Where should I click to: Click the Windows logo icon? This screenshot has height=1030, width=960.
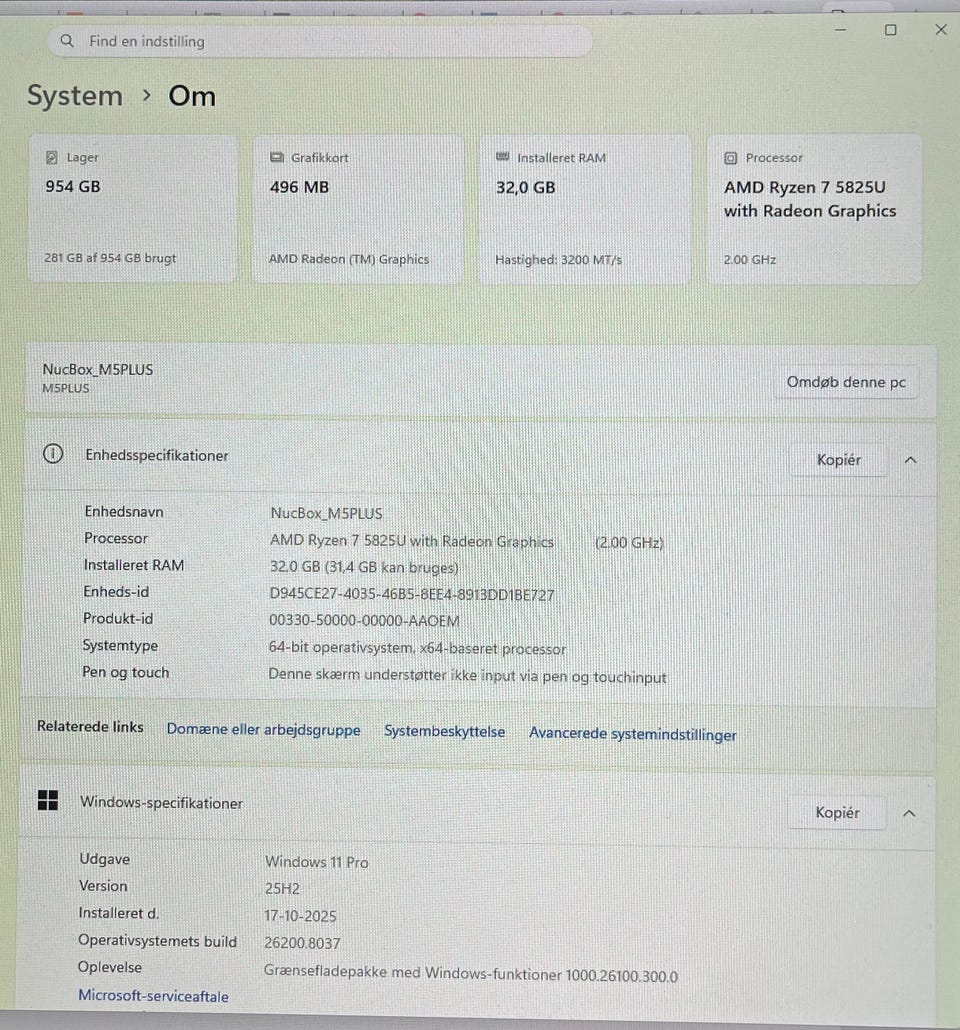(x=48, y=800)
